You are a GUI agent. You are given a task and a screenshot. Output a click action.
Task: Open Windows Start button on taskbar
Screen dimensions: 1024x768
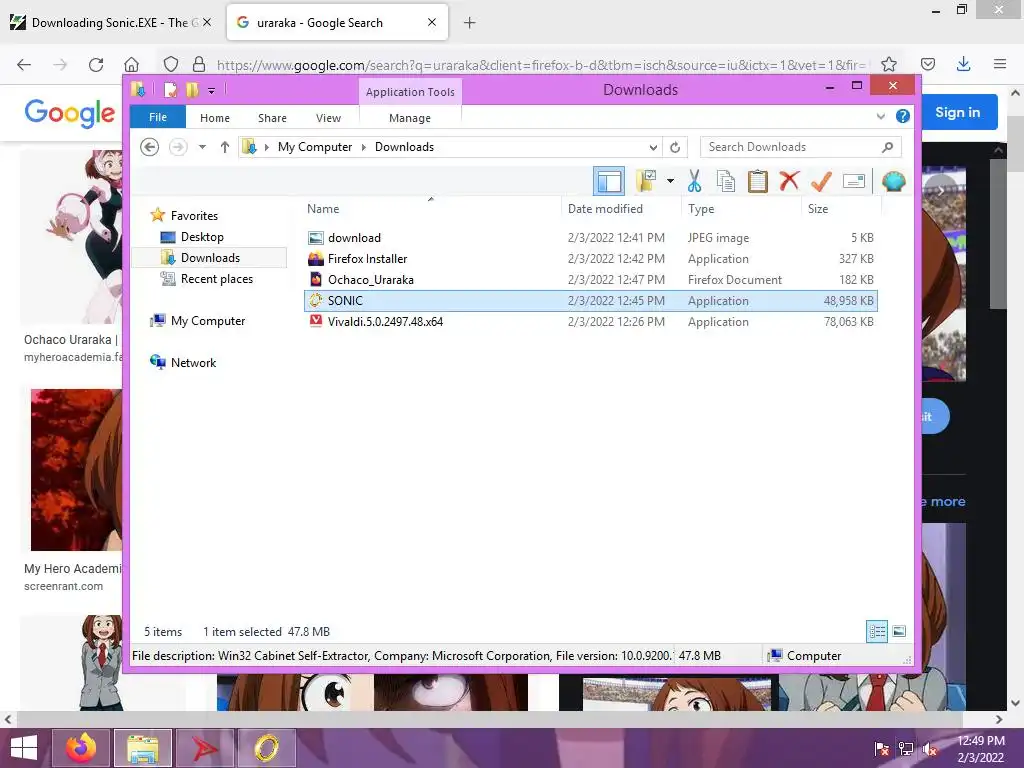24,748
